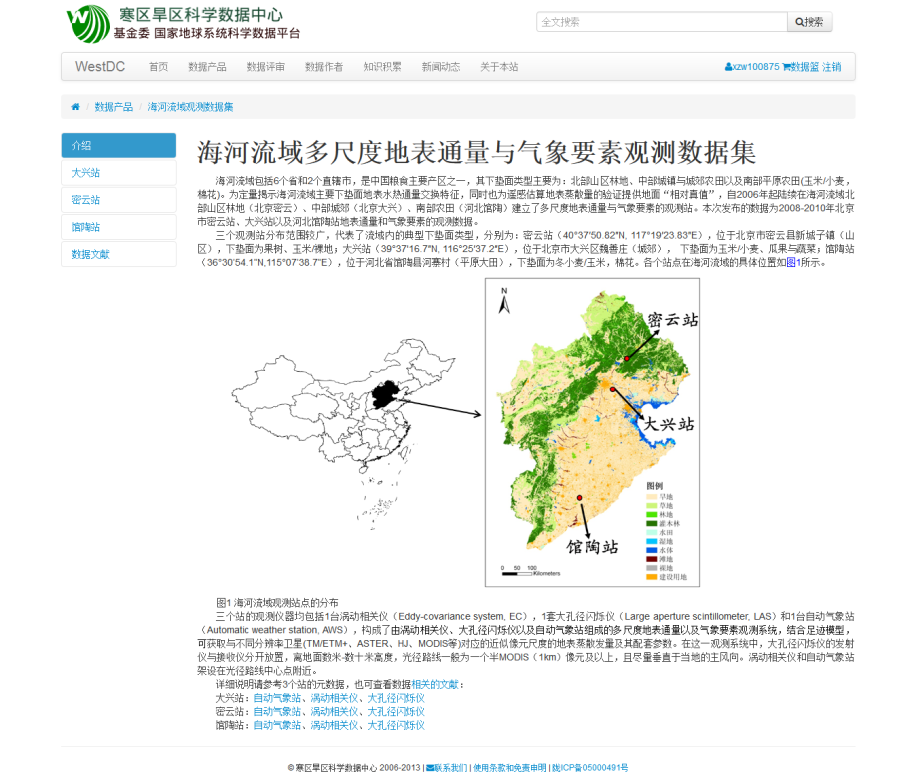Viewport: 916px width, 780px height.
Task: Focus the 全文搜索 search input field
Action: pos(662,22)
